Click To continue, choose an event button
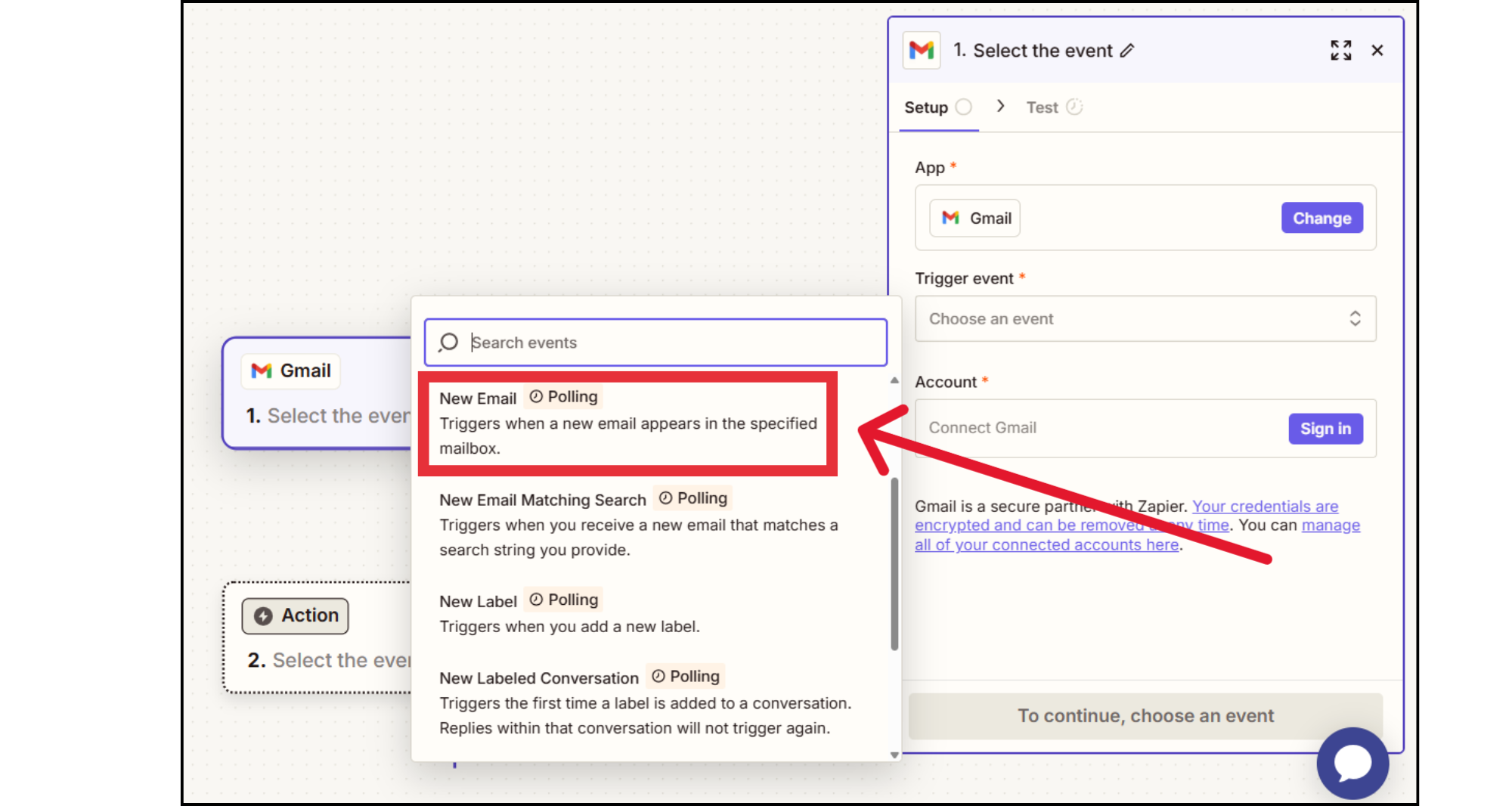The width and height of the screenshot is (1512, 806). (x=1145, y=716)
